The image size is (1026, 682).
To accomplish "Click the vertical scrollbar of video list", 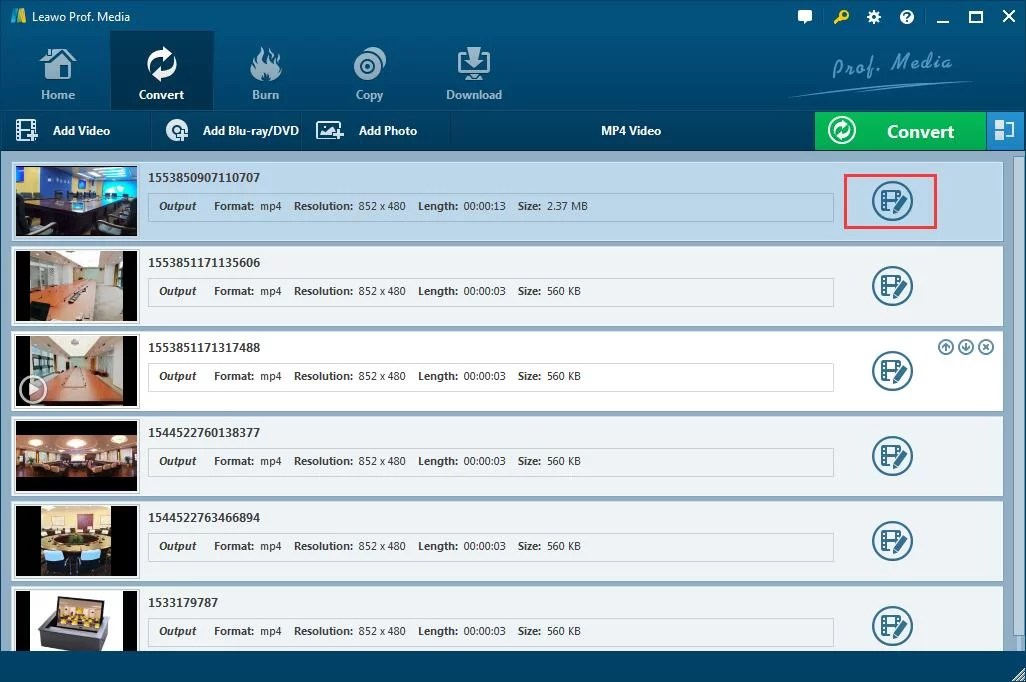I will pyautogui.click(x=1018, y=396).
